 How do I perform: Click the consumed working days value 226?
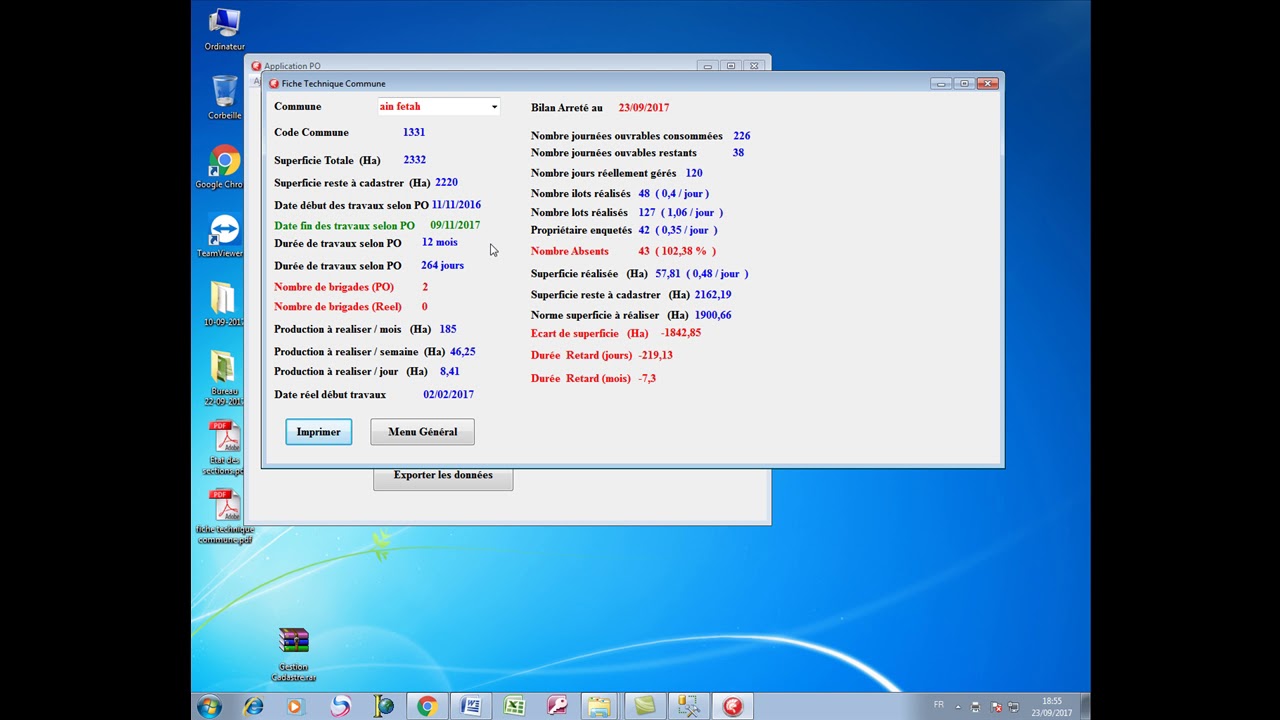(x=741, y=136)
